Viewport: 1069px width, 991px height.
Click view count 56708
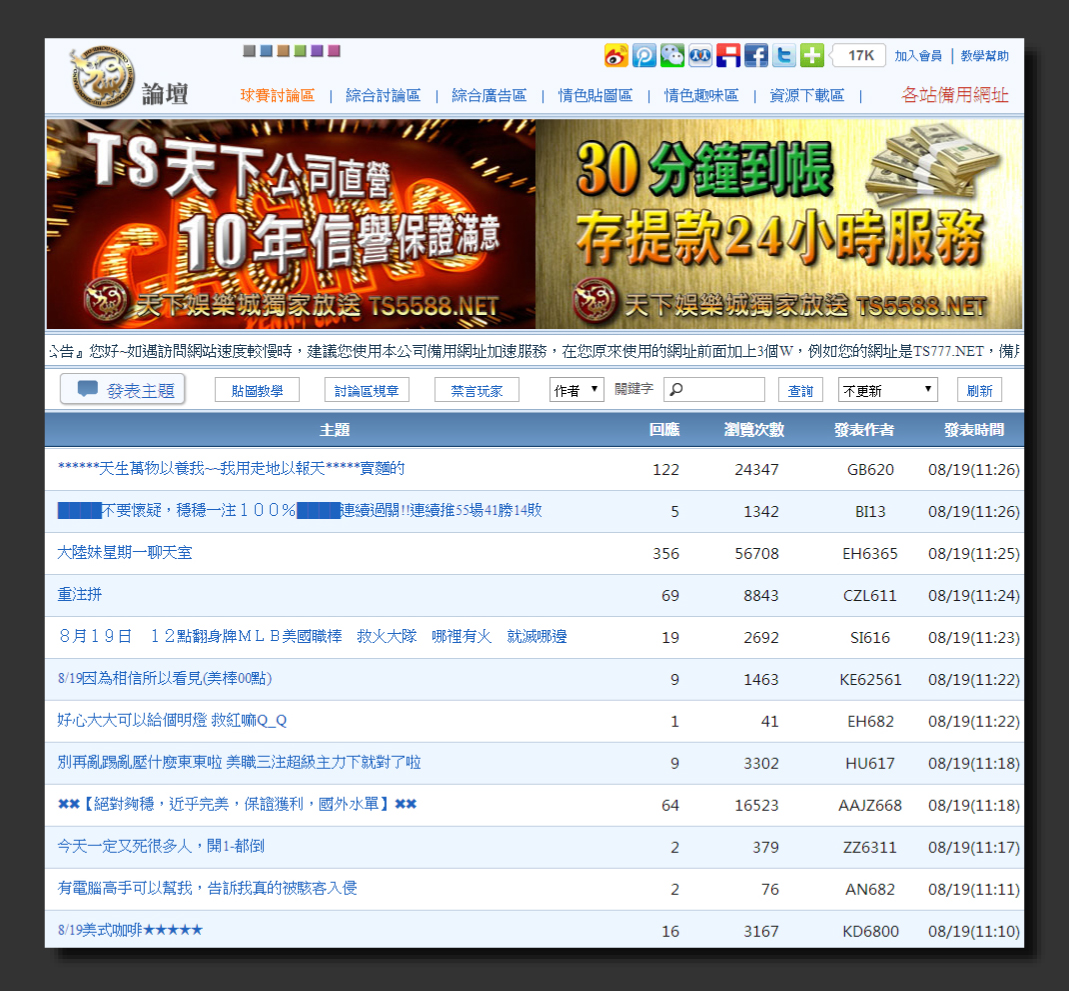[757, 554]
